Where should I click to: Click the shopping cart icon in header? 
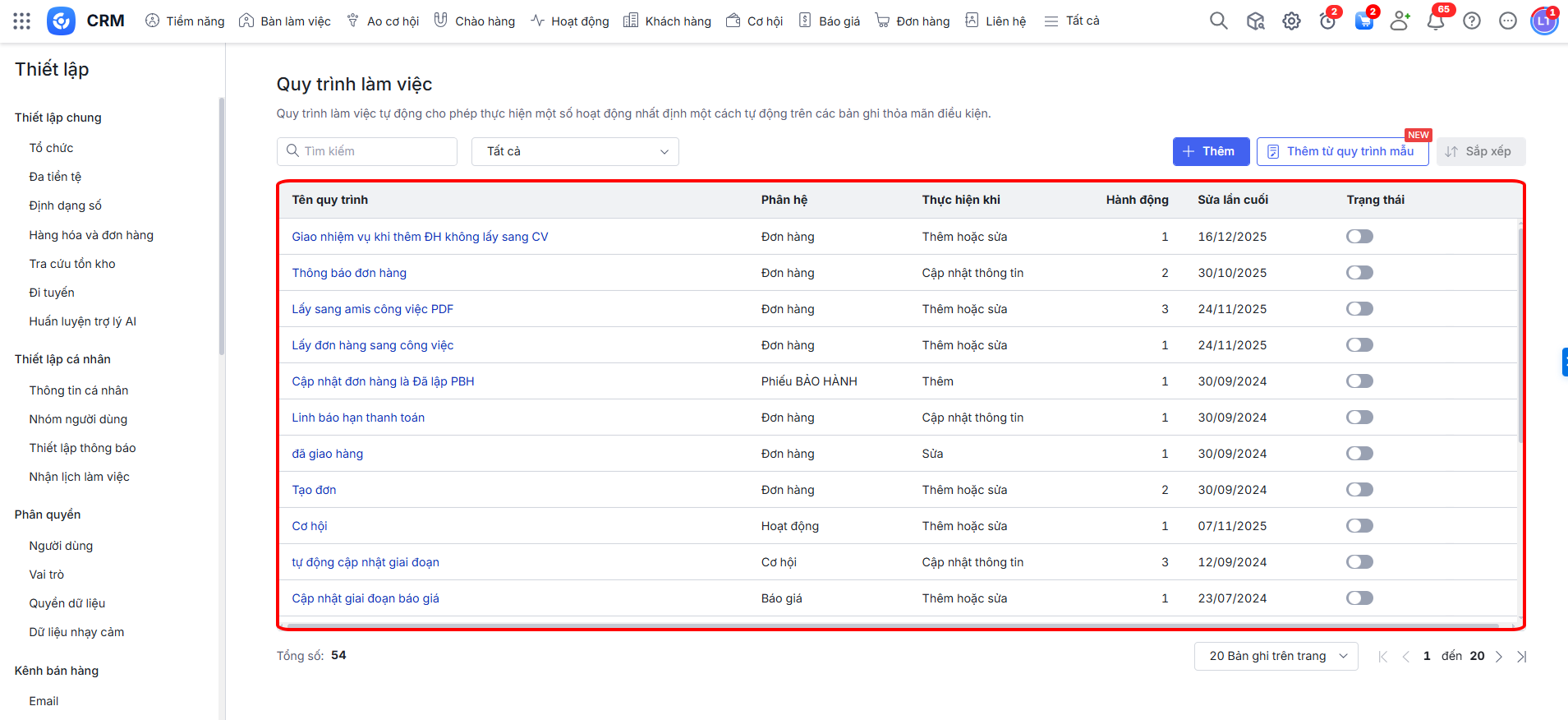tap(1363, 21)
